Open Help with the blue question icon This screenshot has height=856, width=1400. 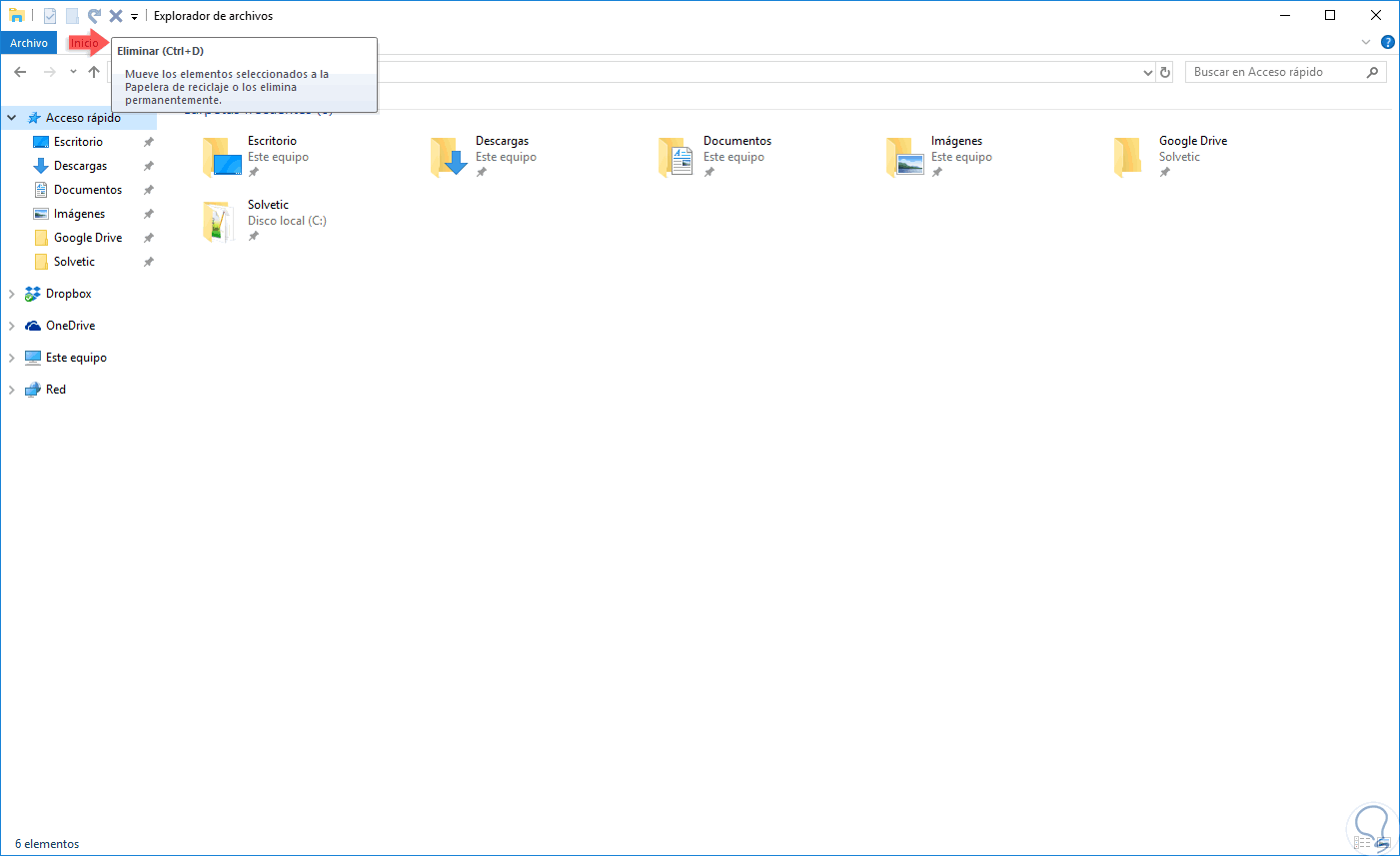(x=1387, y=42)
